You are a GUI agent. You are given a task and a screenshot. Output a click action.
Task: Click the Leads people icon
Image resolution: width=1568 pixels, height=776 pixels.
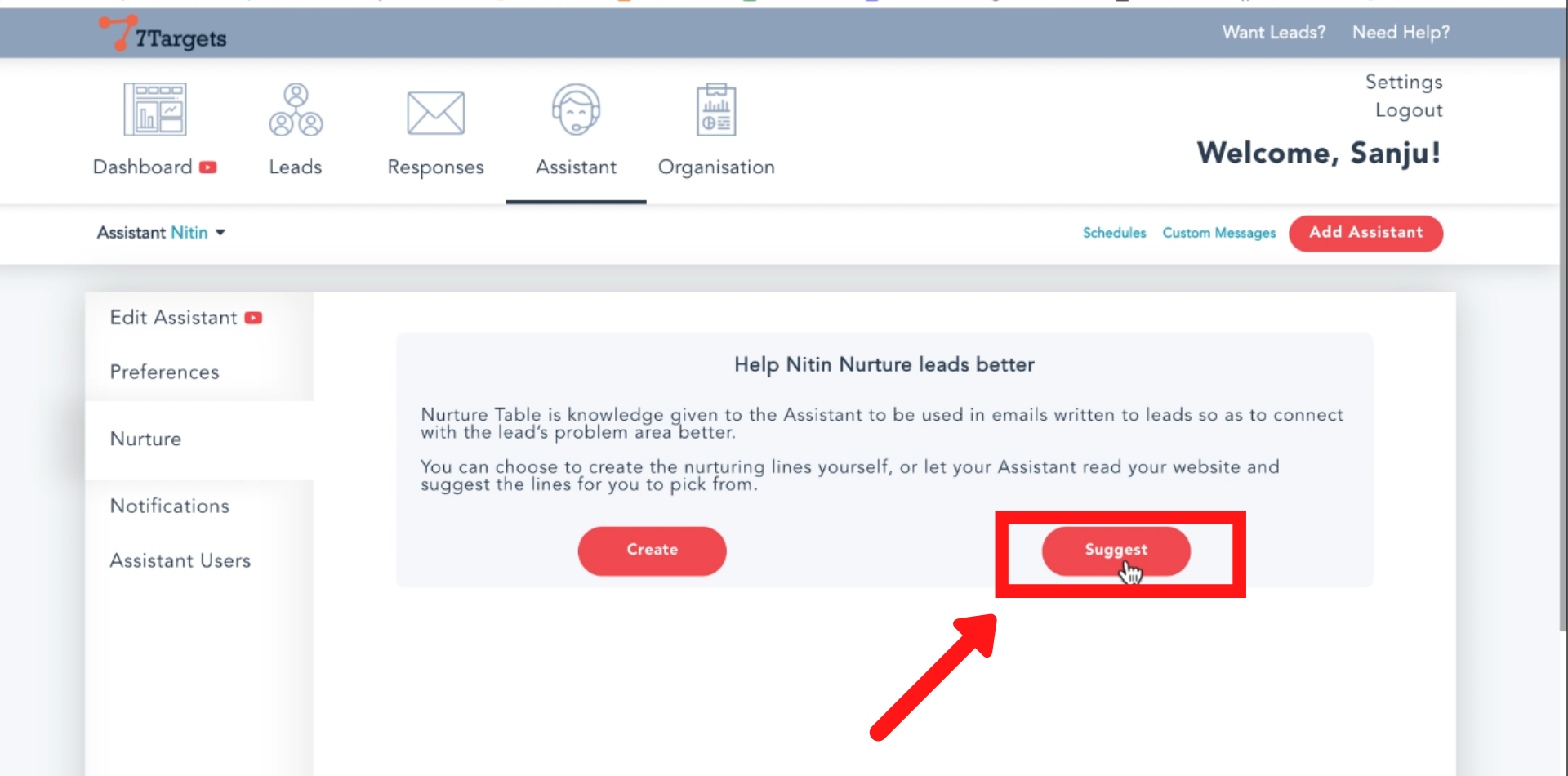point(296,109)
